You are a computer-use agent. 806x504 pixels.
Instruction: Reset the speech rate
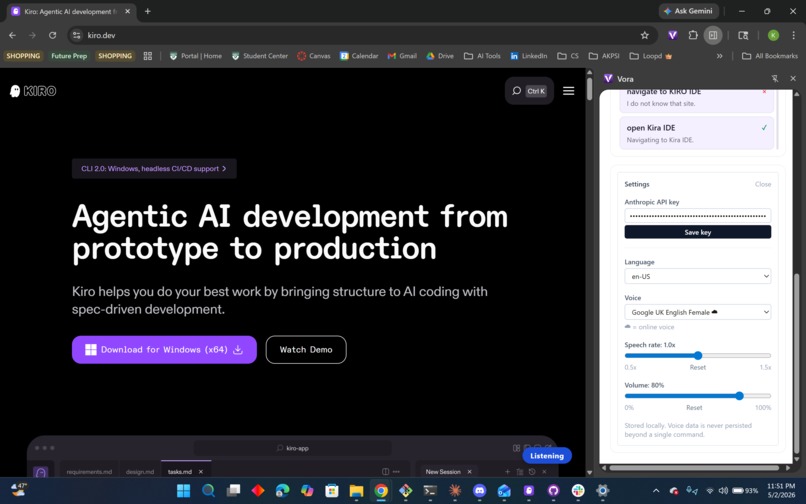coord(698,367)
